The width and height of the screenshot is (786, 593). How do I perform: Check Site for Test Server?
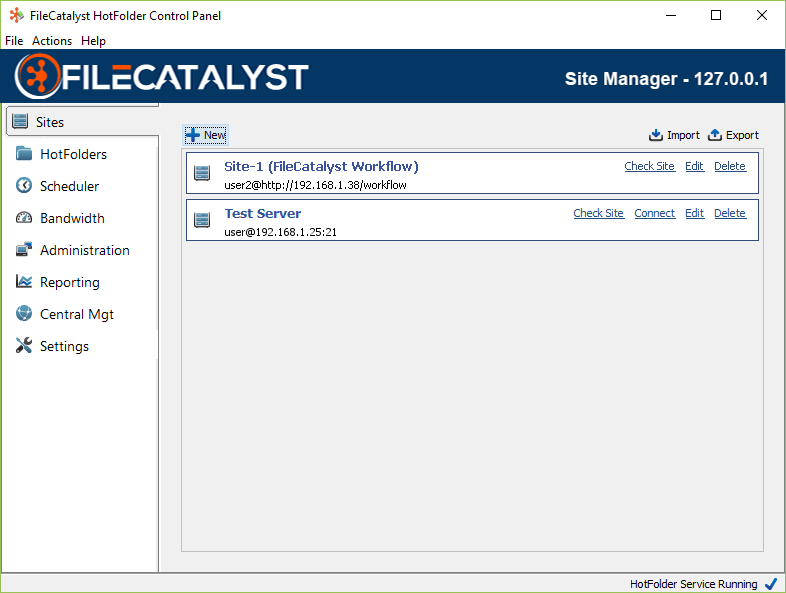599,213
